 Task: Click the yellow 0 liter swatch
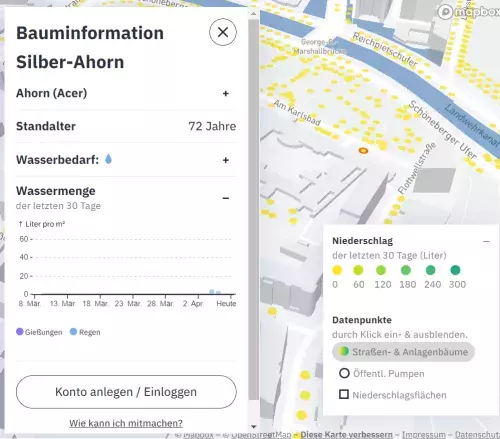[337, 270]
